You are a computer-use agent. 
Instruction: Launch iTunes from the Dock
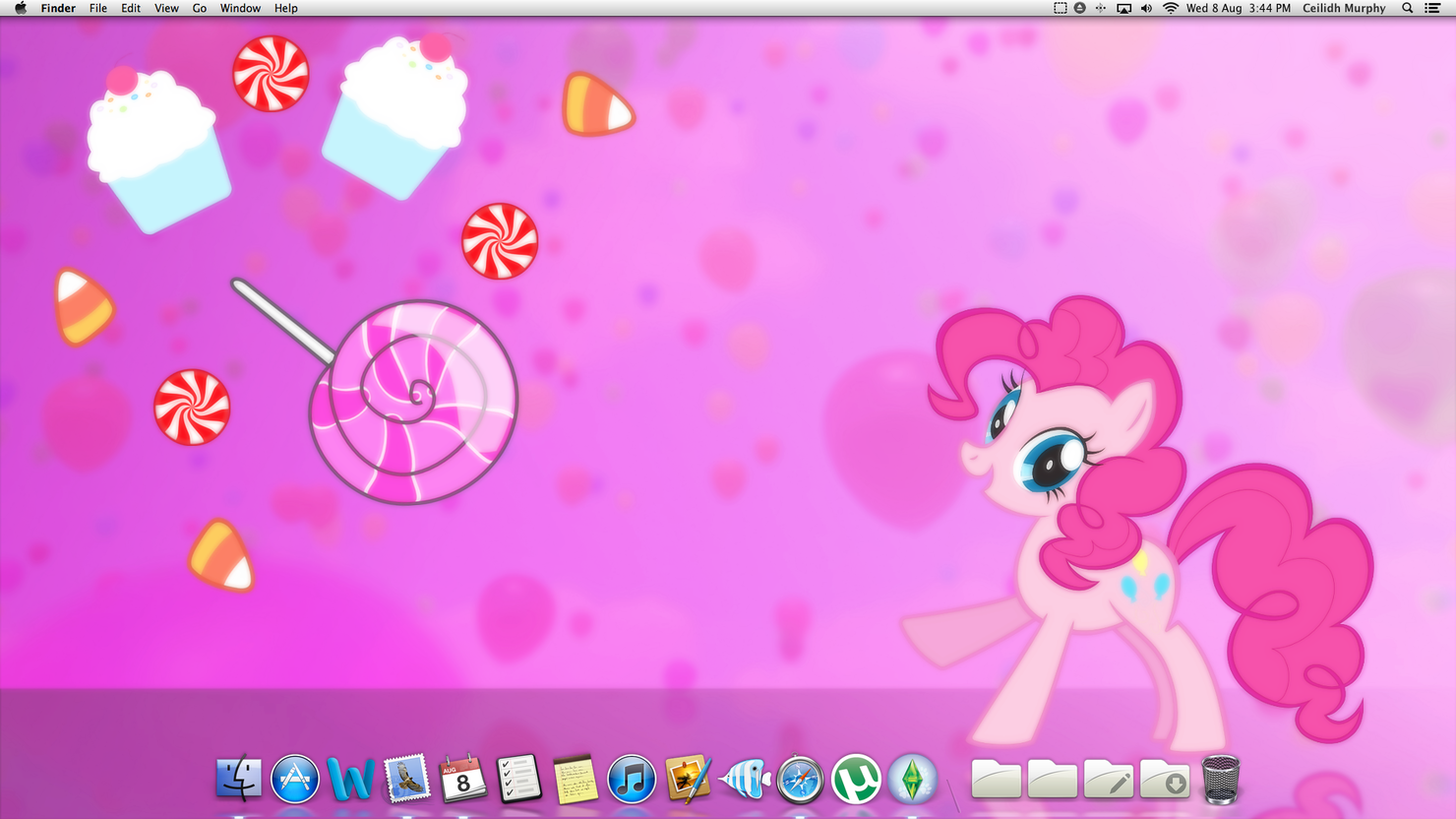(632, 779)
